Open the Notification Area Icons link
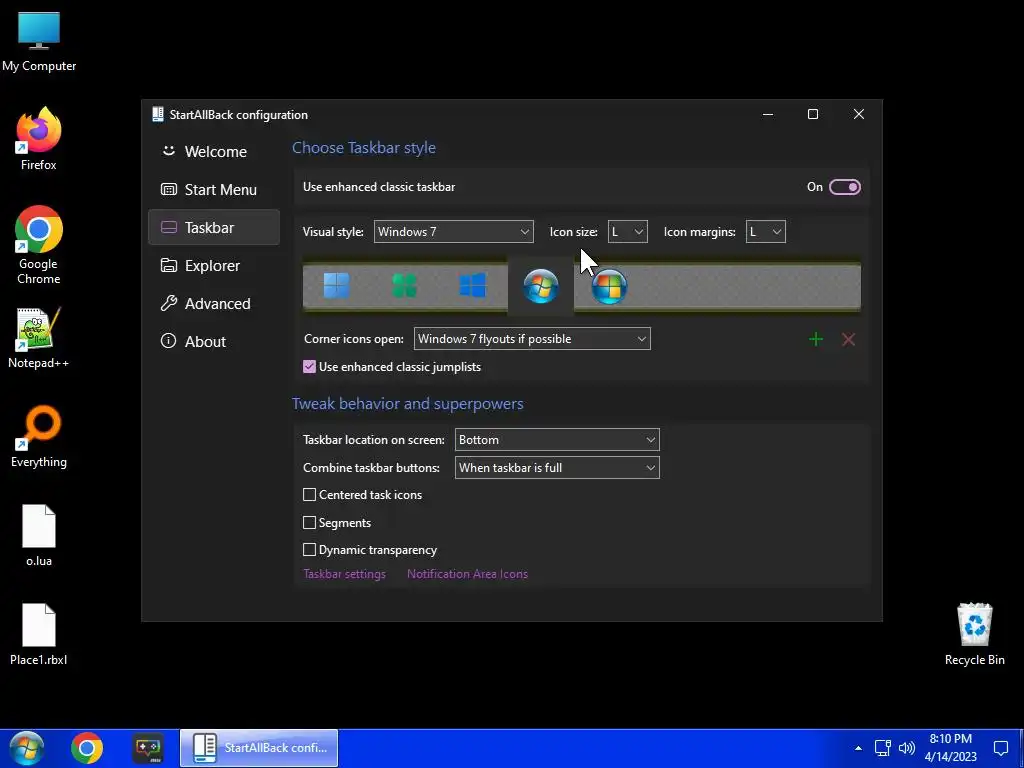1024x768 pixels. [467, 574]
